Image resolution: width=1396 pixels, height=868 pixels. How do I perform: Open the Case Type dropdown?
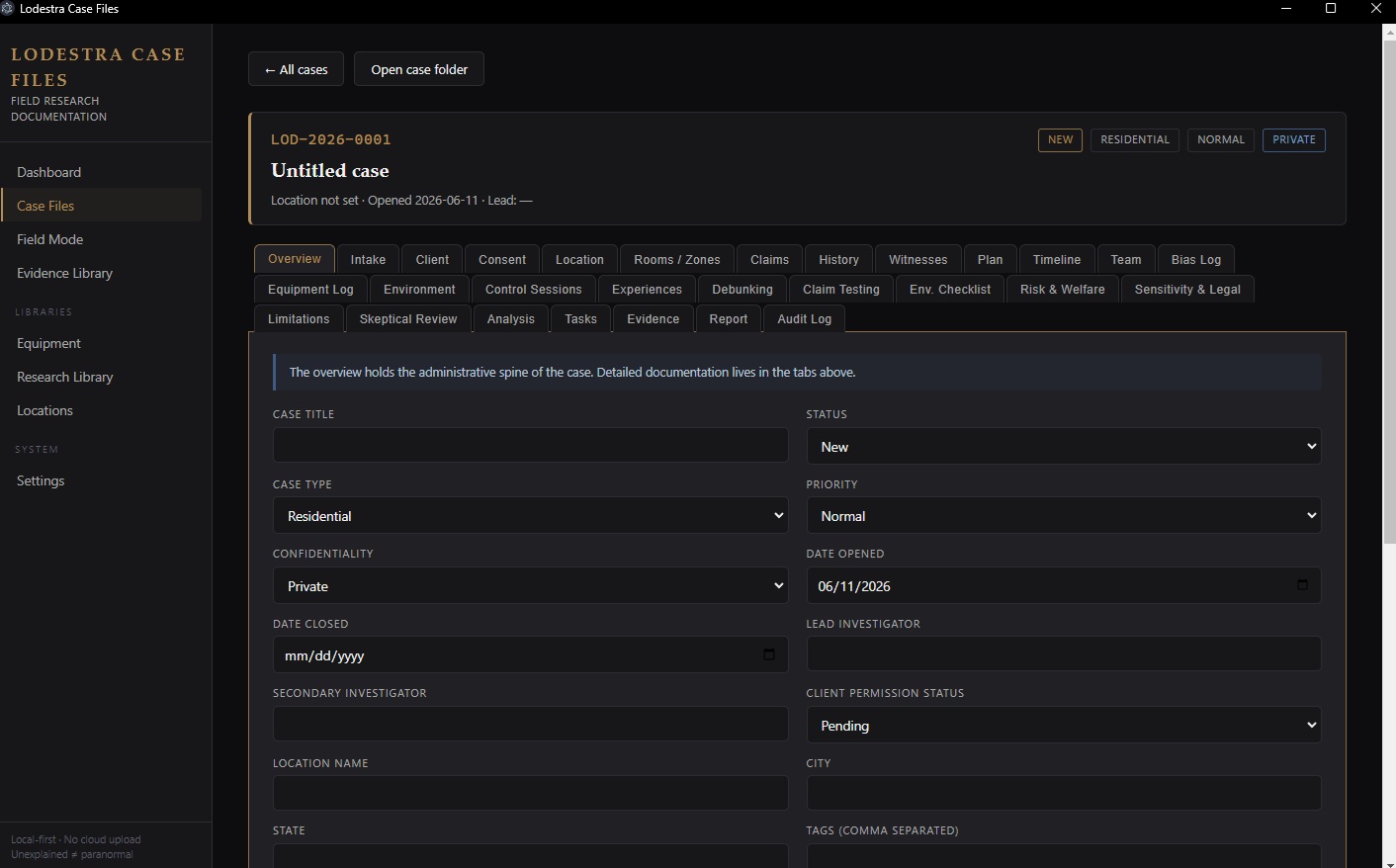pyautogui.click(x=531, y=515)
